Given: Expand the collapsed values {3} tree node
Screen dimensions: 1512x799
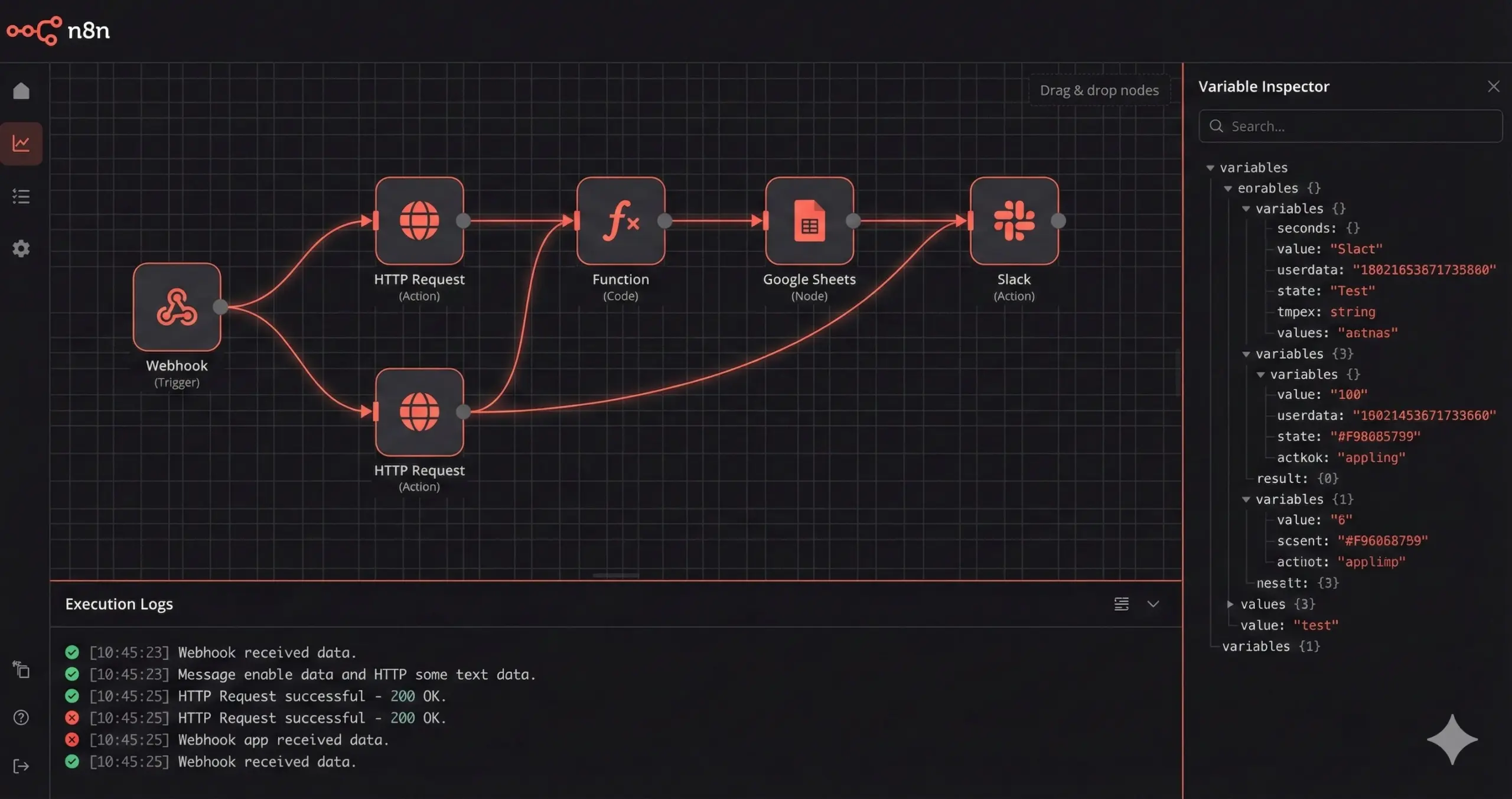Looking at the screenshot, I should (x=1230, y=604).
